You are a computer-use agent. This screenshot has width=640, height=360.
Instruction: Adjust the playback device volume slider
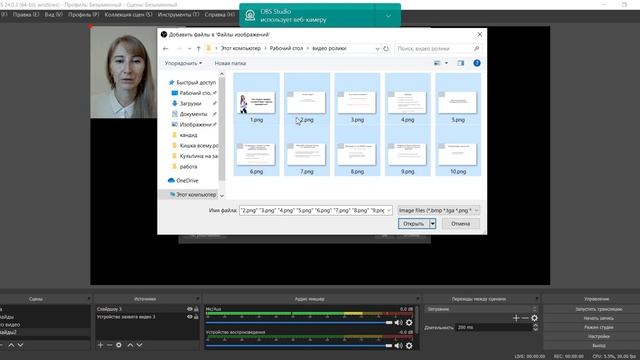(299, 346)
